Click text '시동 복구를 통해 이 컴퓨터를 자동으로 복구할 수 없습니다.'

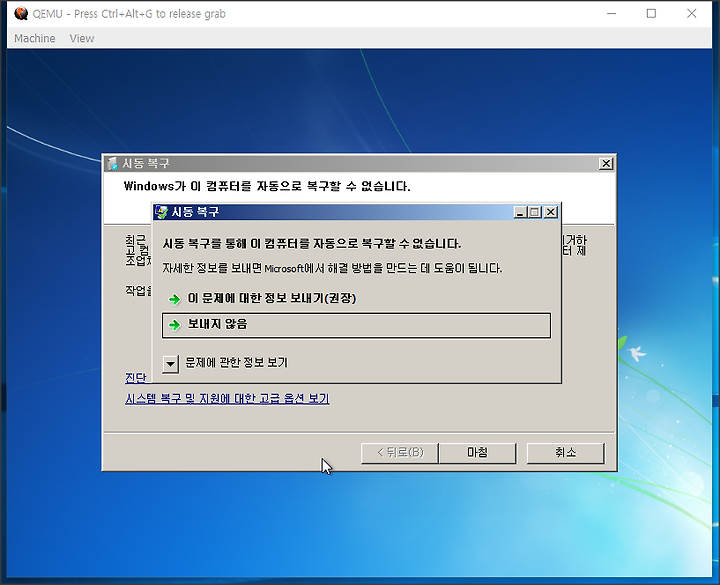312,243
